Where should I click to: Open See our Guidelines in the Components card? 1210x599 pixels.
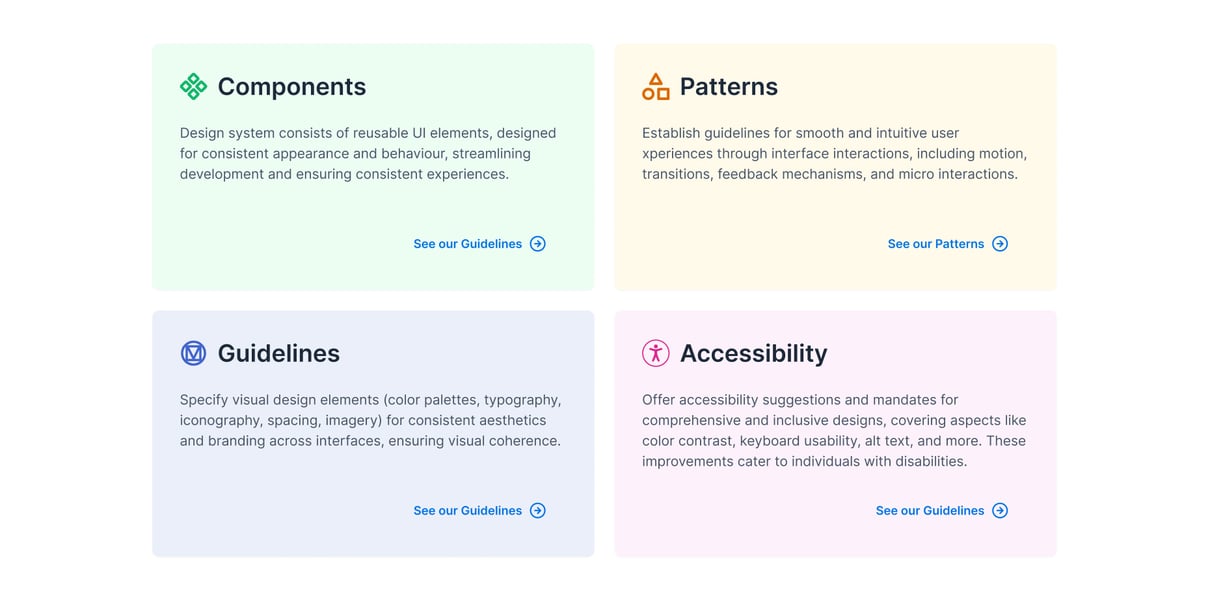[x=467, y=243]
